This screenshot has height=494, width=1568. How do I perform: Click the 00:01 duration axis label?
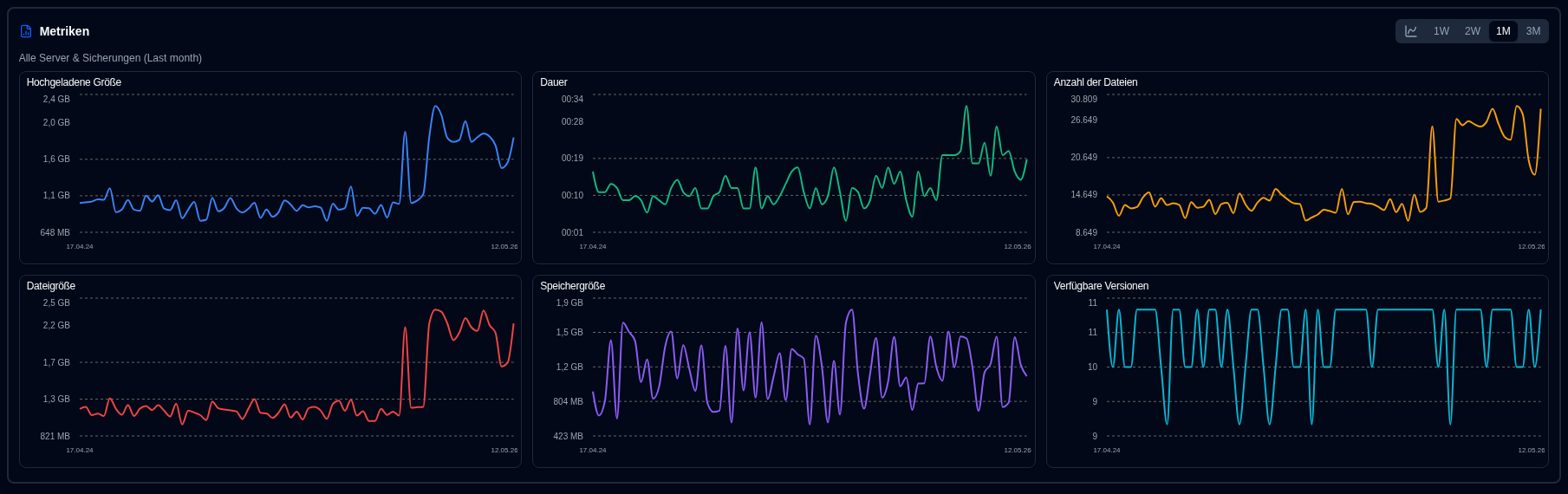(x=572, y=233)
